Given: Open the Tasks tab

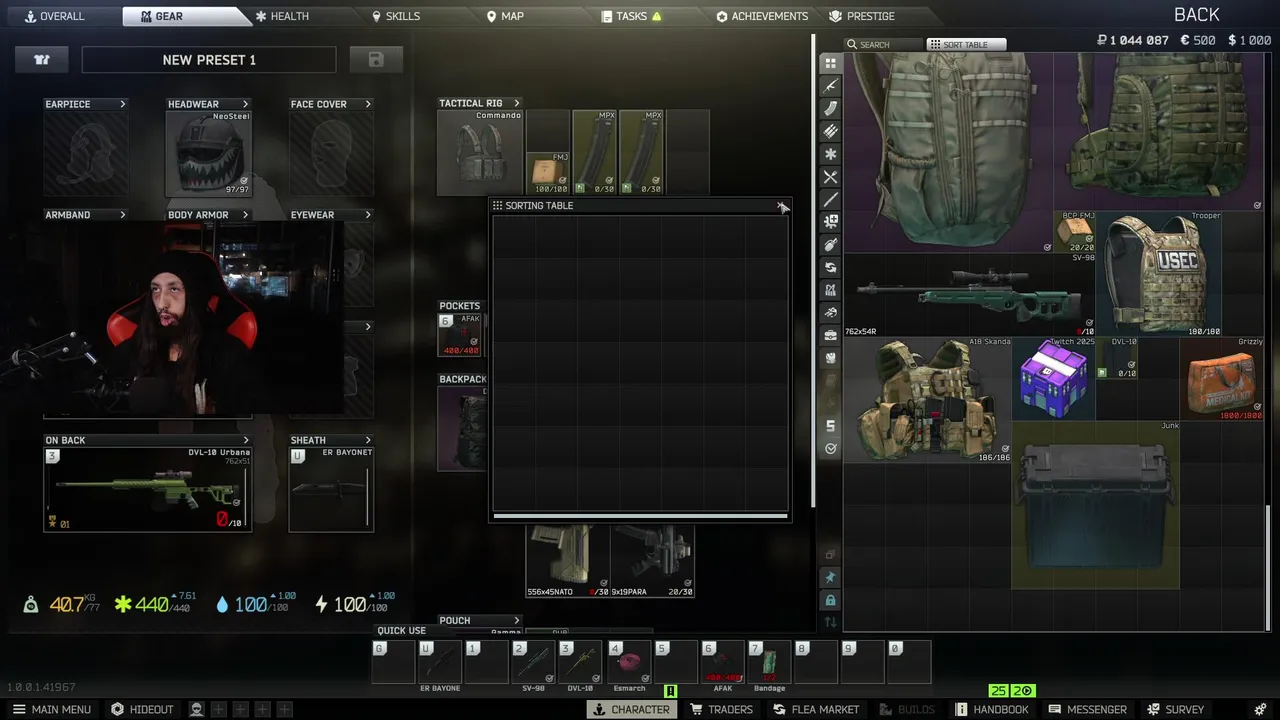Looking at the screenshot, I should (632, 16).
